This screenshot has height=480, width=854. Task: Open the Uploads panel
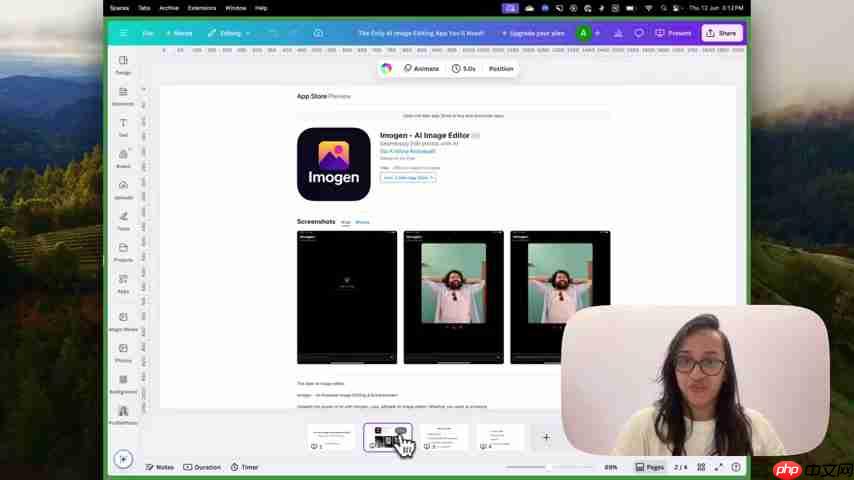tap(123, 190)
